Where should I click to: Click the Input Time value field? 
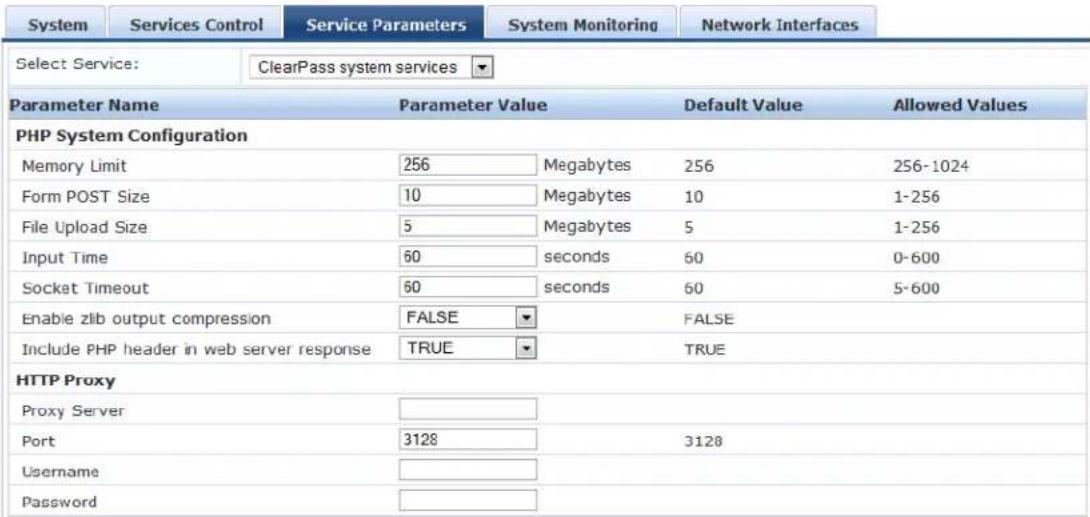pos(468,257)
